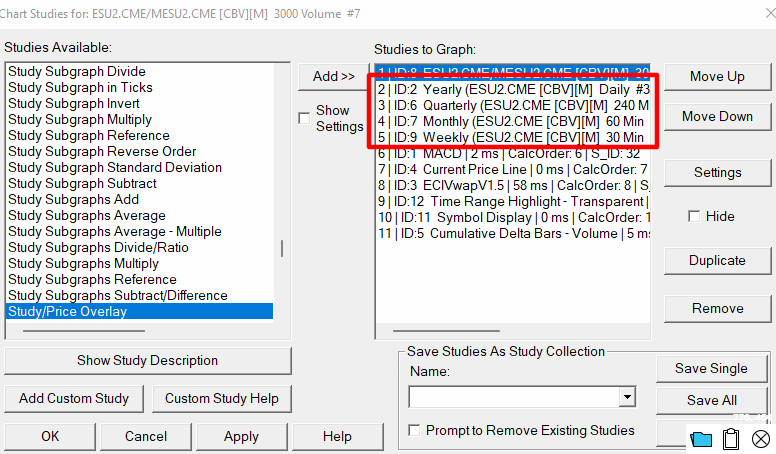Open Settings for the selected study
This screenshot has width=776, height=454.
pyautogui.click(x=717, y=172)
